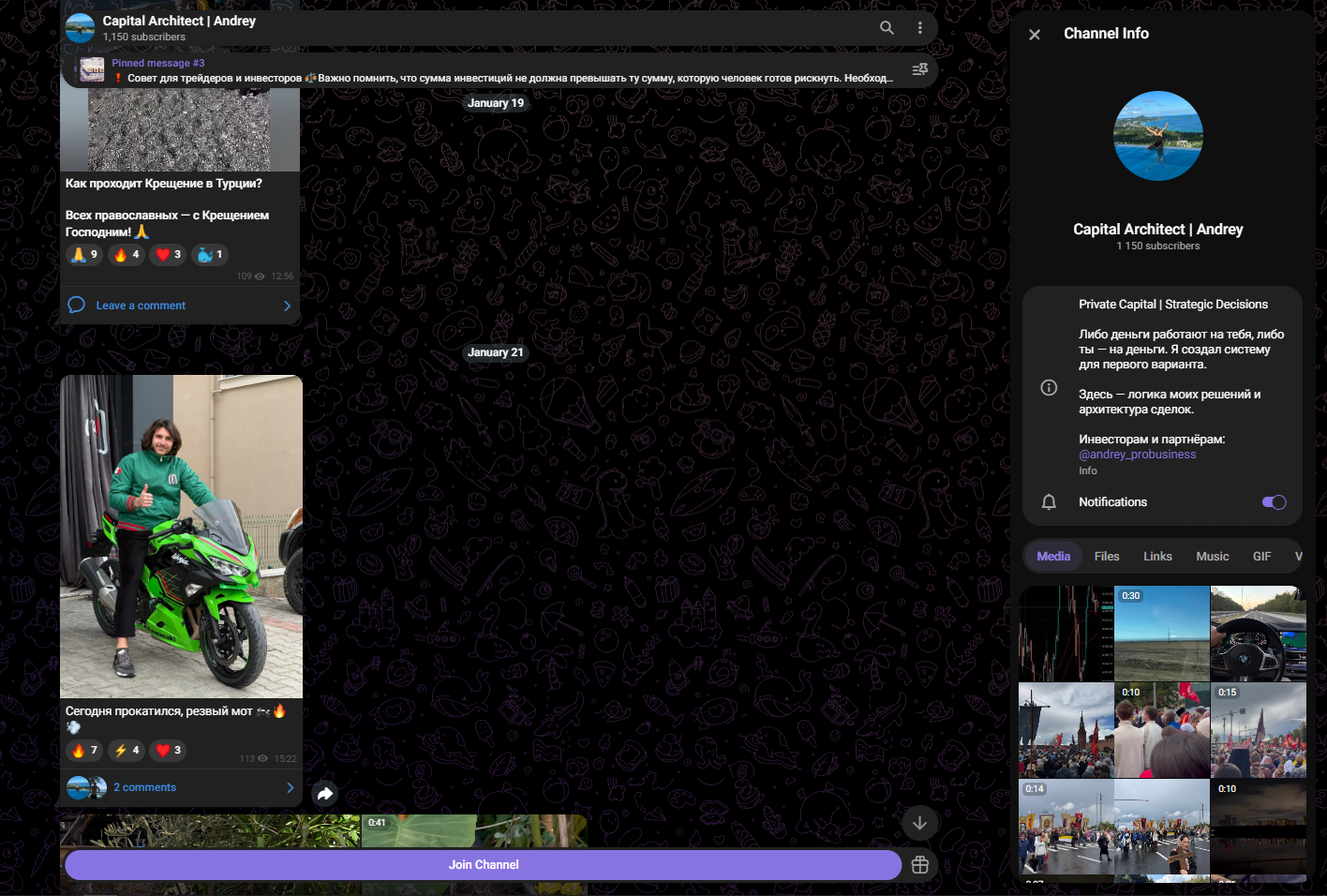This screenshot has height=896, width=1327.
Task: Open the motorcycle photo in the post
Action: (182, 537)
